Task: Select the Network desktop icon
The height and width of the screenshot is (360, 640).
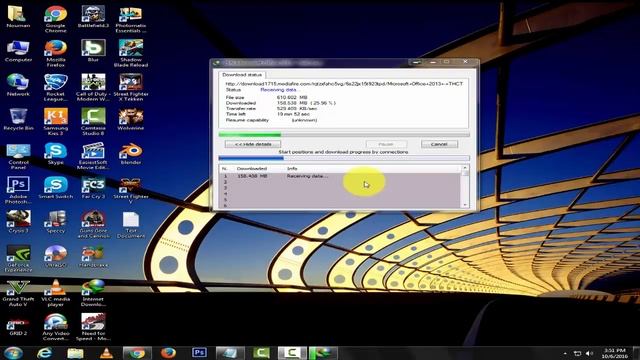Action: 18,85
